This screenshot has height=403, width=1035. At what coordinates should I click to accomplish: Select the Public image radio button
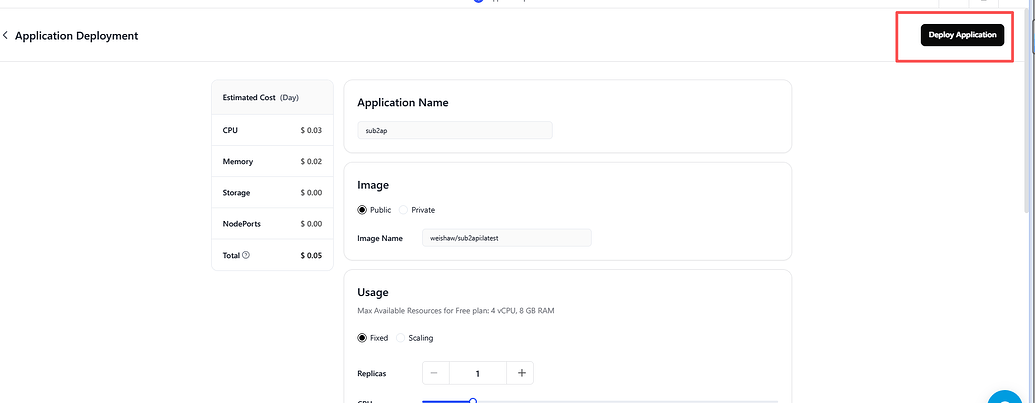pos(362,210)
